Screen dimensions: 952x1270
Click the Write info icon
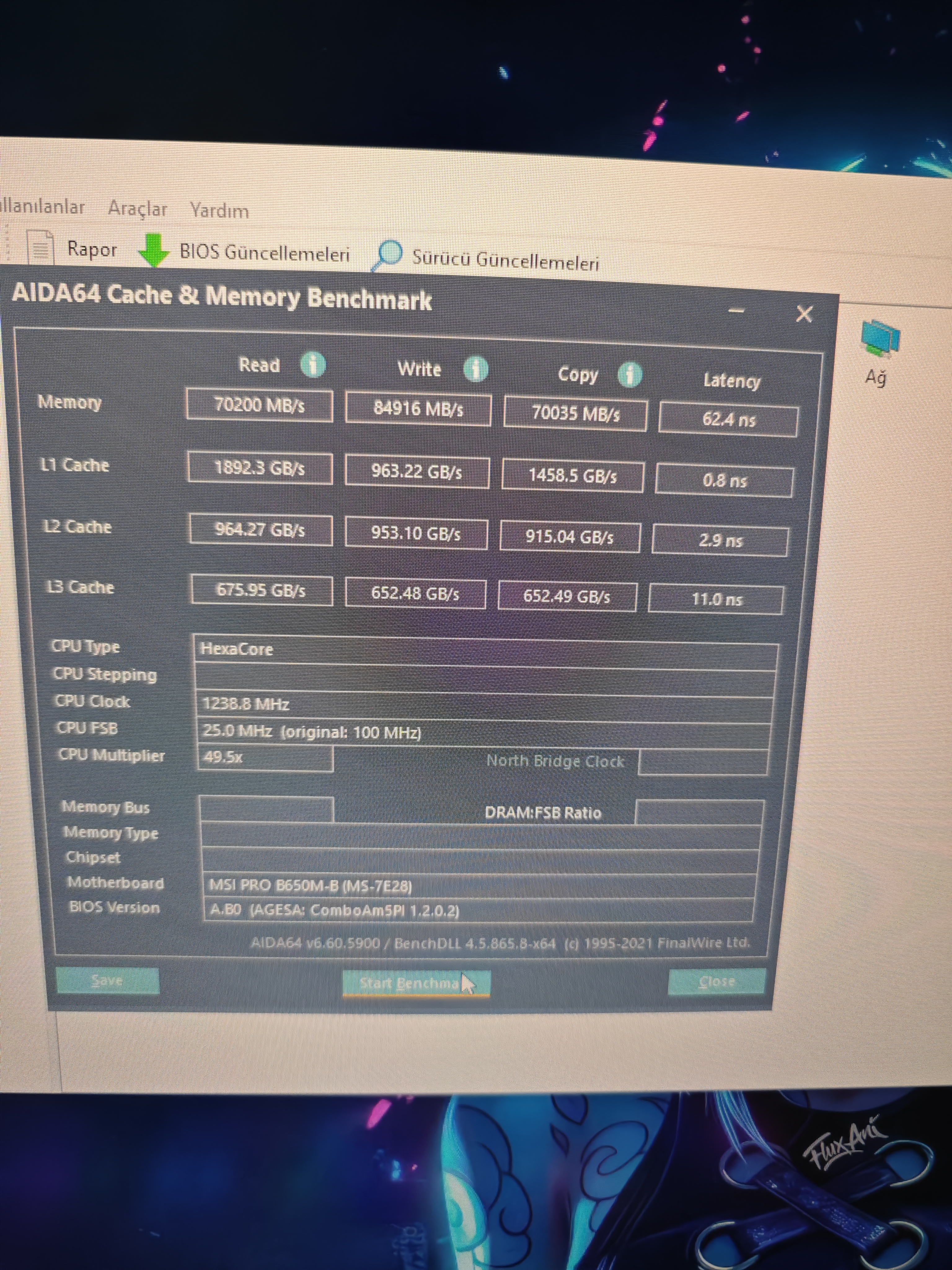tap(476, 369)
